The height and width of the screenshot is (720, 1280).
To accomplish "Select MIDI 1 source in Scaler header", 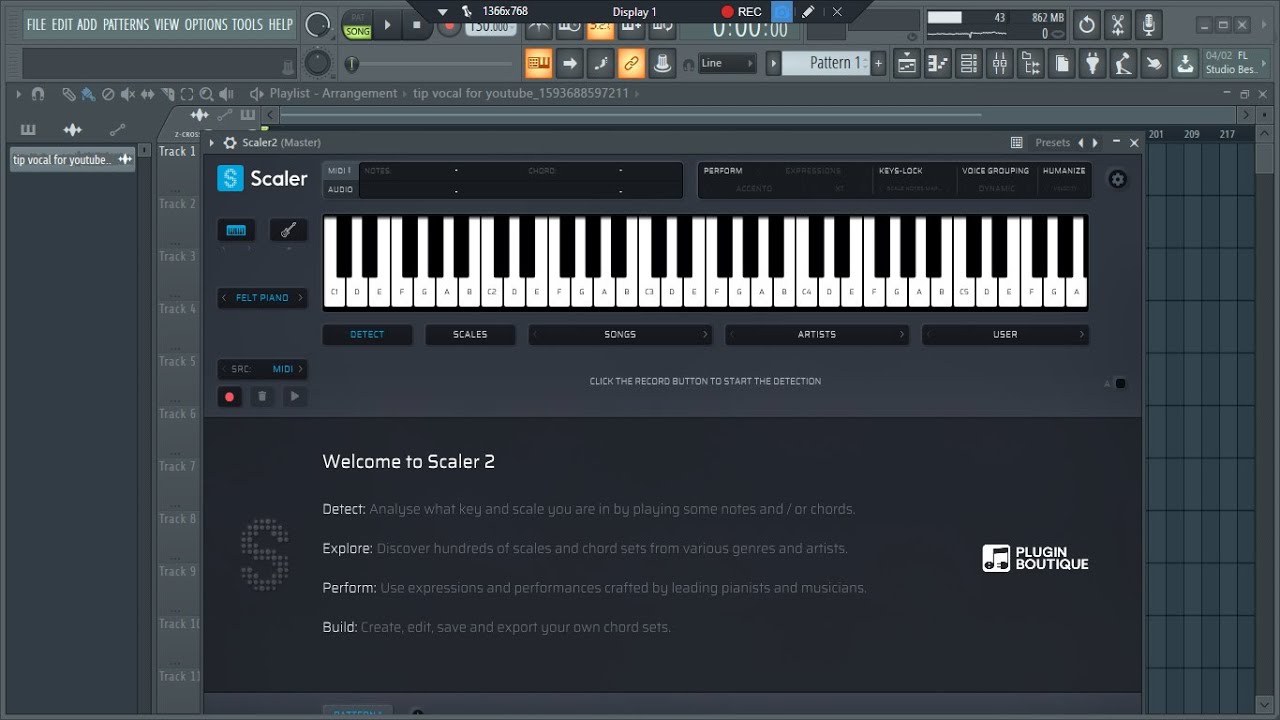I will click(340, 171).
